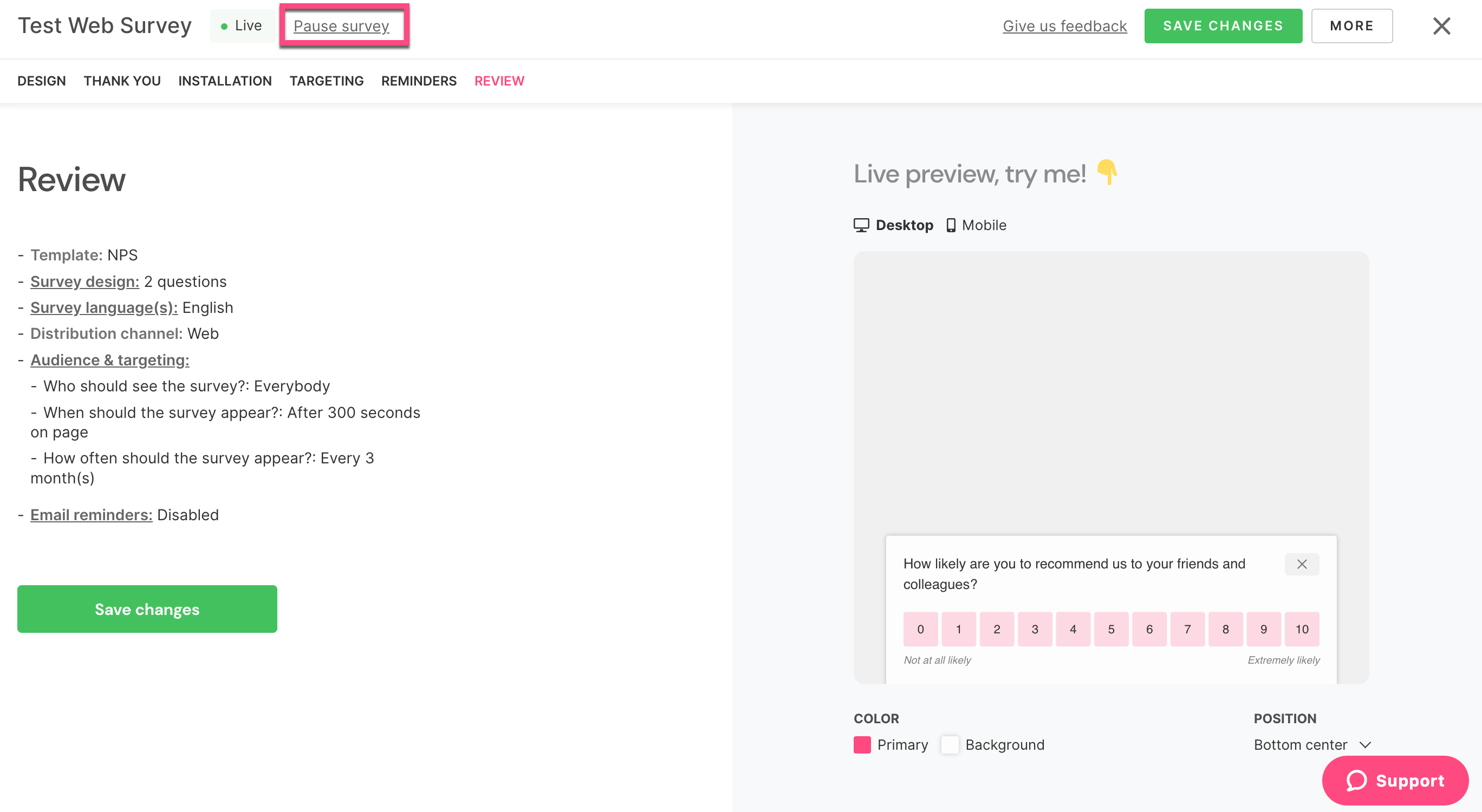Go to the DESIGN tab
The width and height of the screenshot is (1482, 812).
coord(41,81)
